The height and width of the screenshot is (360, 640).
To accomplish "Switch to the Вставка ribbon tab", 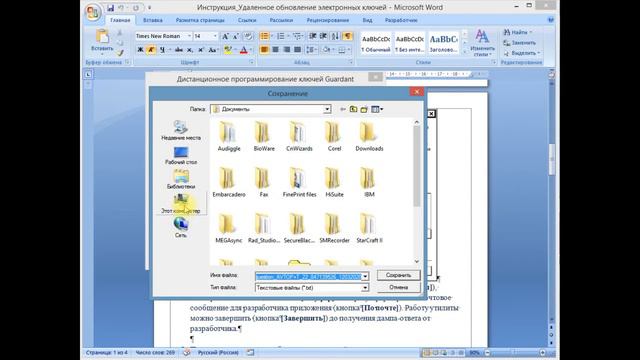I will (153, 20).
